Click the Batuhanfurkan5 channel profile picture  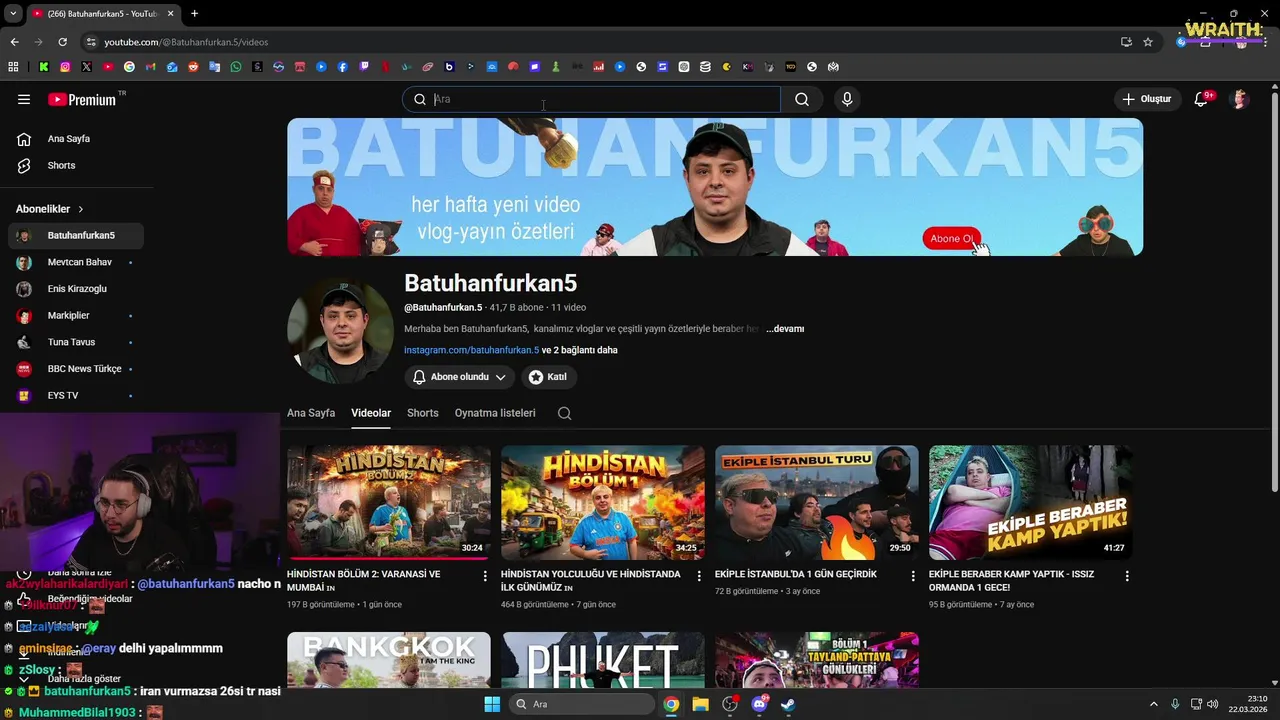(x=340, y=330)
